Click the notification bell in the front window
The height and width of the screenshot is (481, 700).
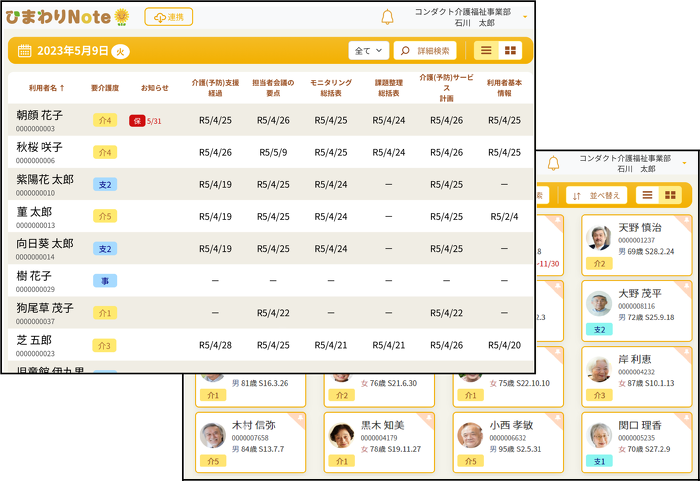(387, 17)
